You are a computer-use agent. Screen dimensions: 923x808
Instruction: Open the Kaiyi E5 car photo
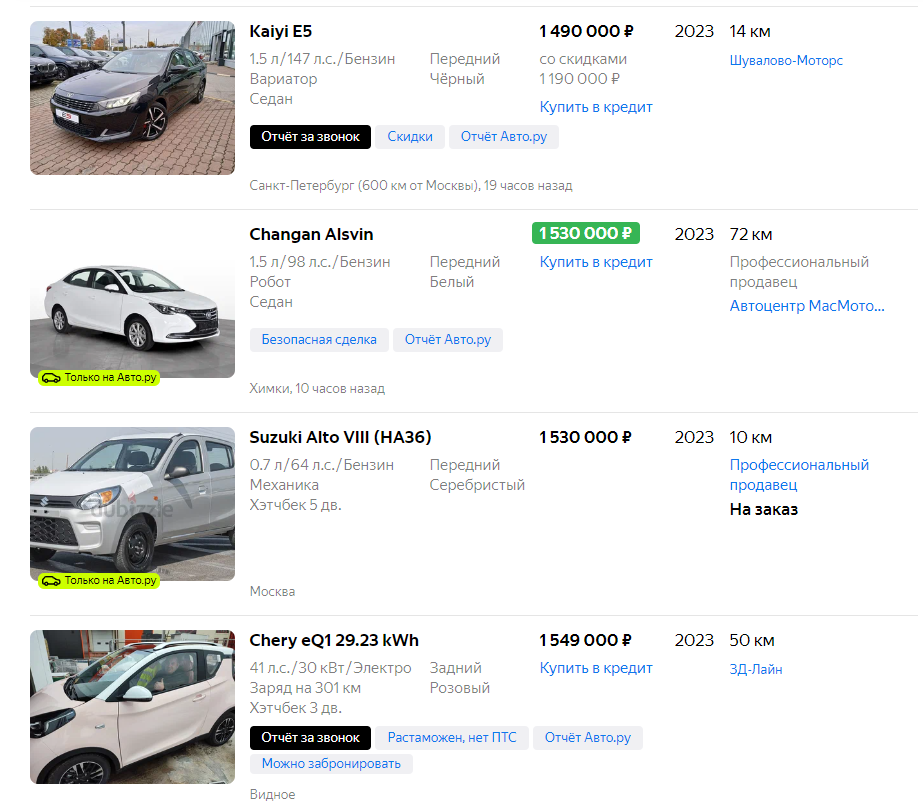coord(132,97)
